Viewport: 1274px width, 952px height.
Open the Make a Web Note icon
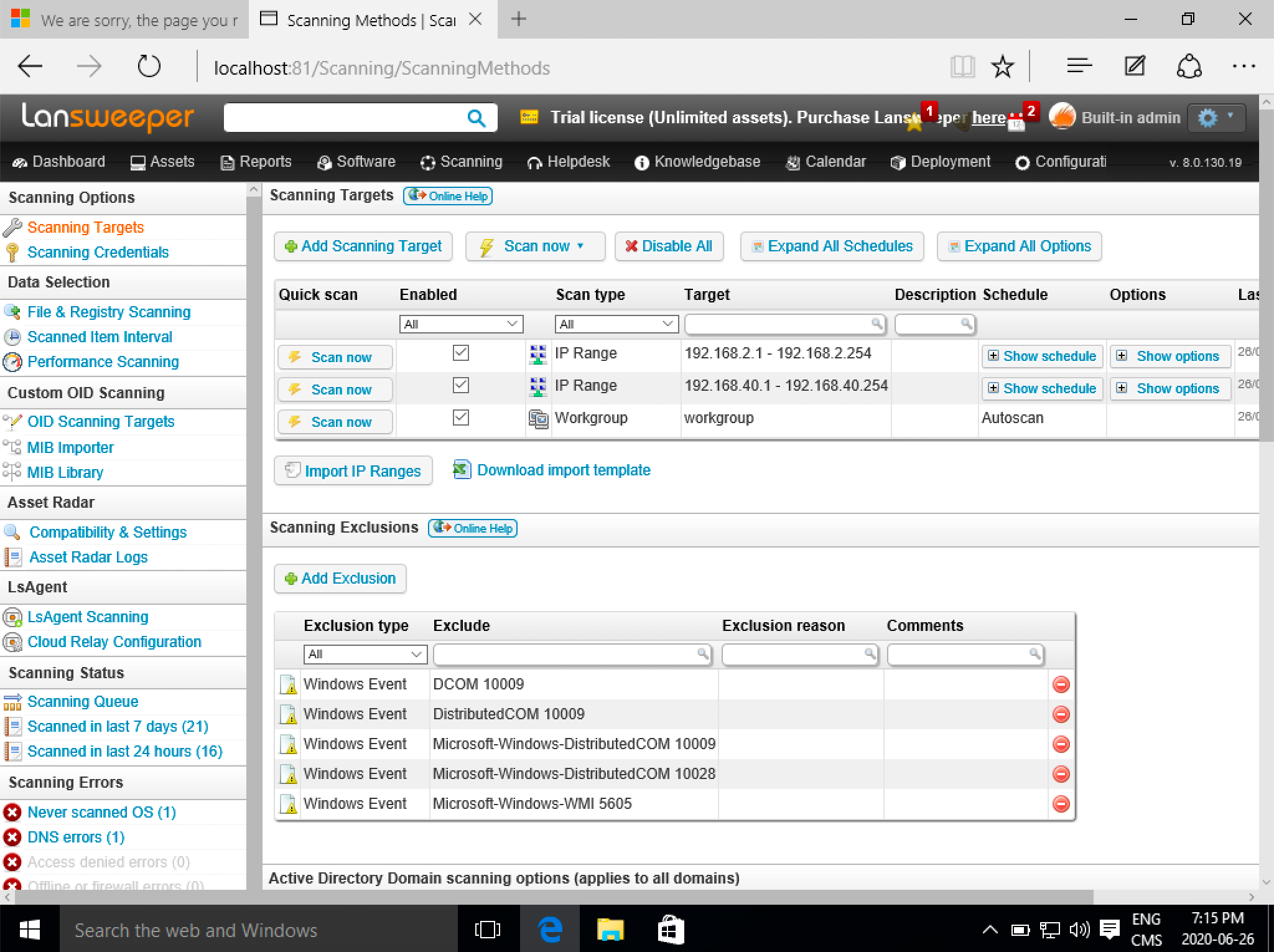(x=1135, y=66)
